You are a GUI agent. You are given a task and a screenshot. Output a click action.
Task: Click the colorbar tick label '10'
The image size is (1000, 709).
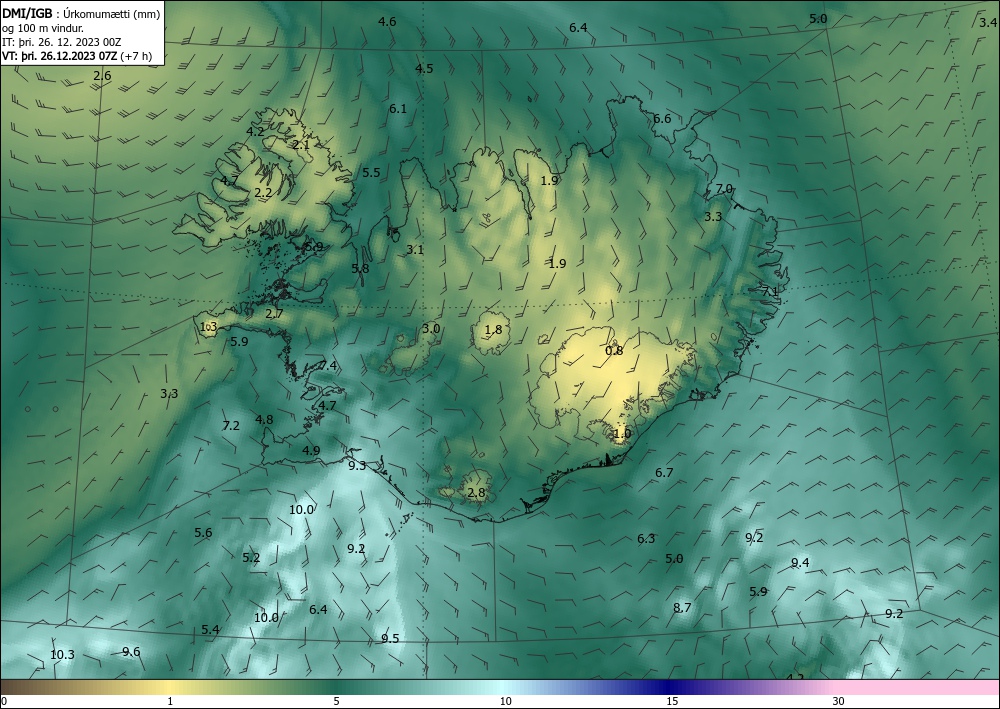(x=505, y=701)
